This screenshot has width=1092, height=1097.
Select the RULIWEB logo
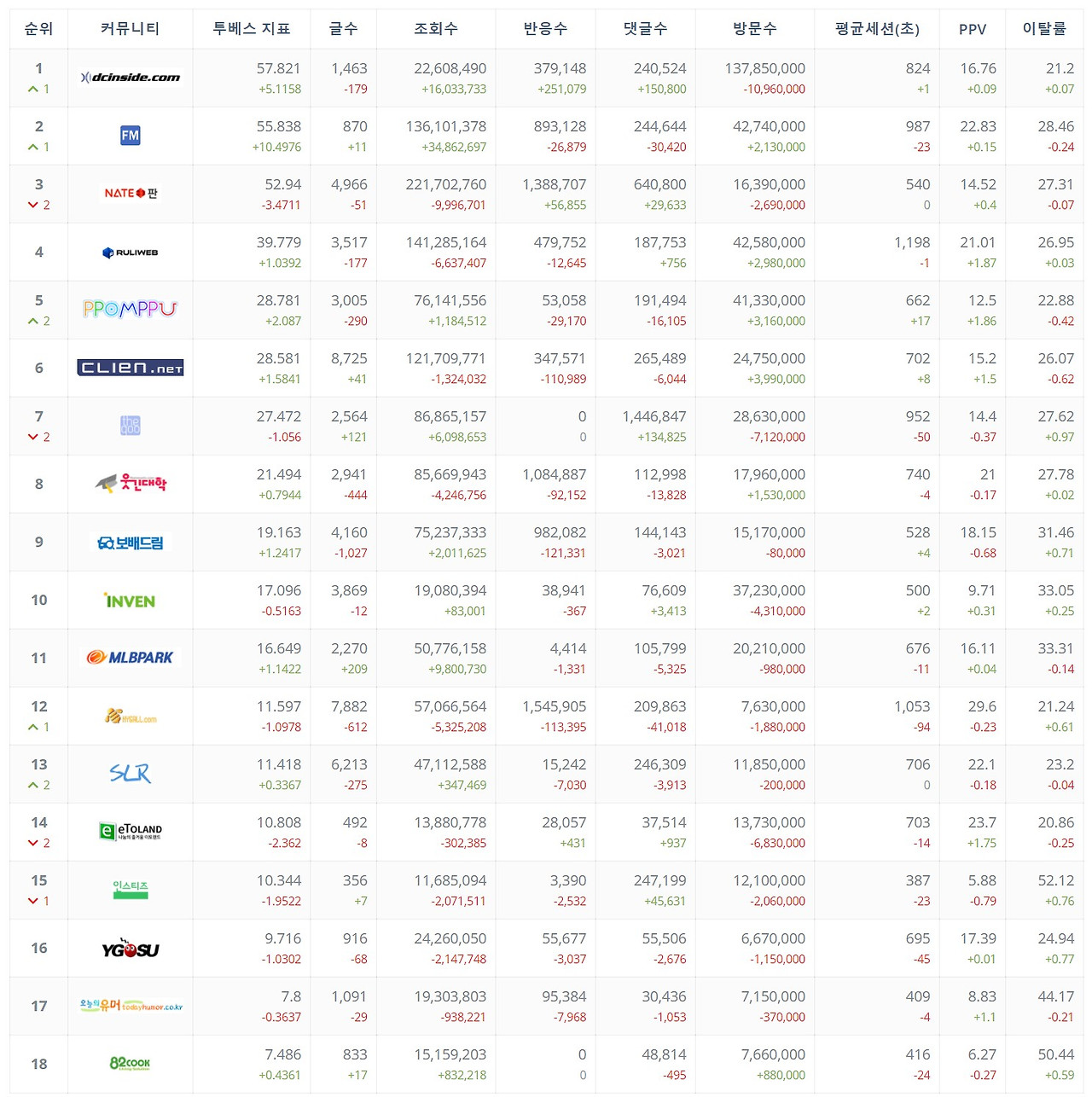tap(131, 252)
